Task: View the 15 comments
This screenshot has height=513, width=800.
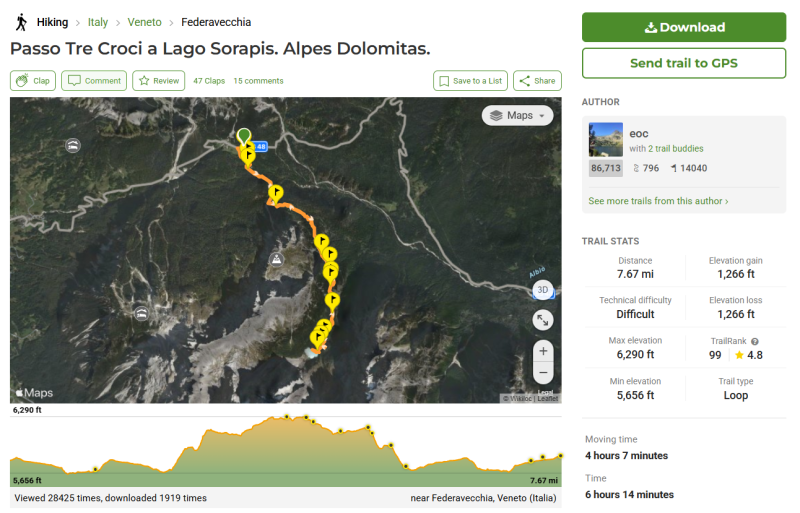Action: (x=258, y=81)
